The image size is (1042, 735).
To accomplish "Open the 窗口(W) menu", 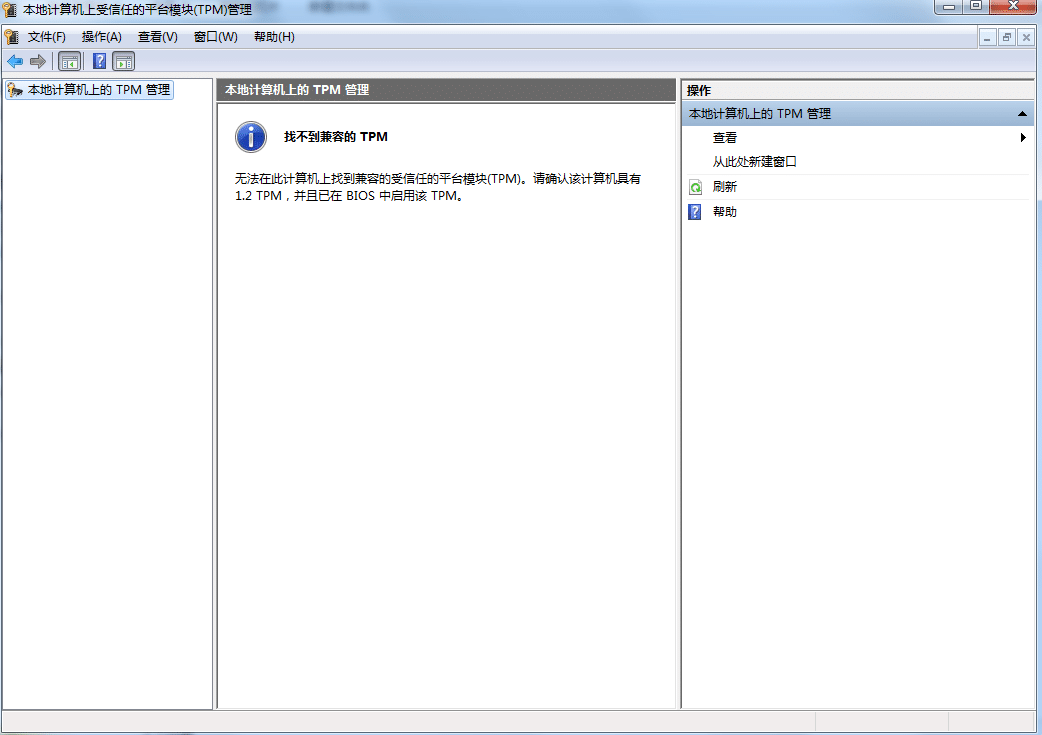I will click(213, 36).
